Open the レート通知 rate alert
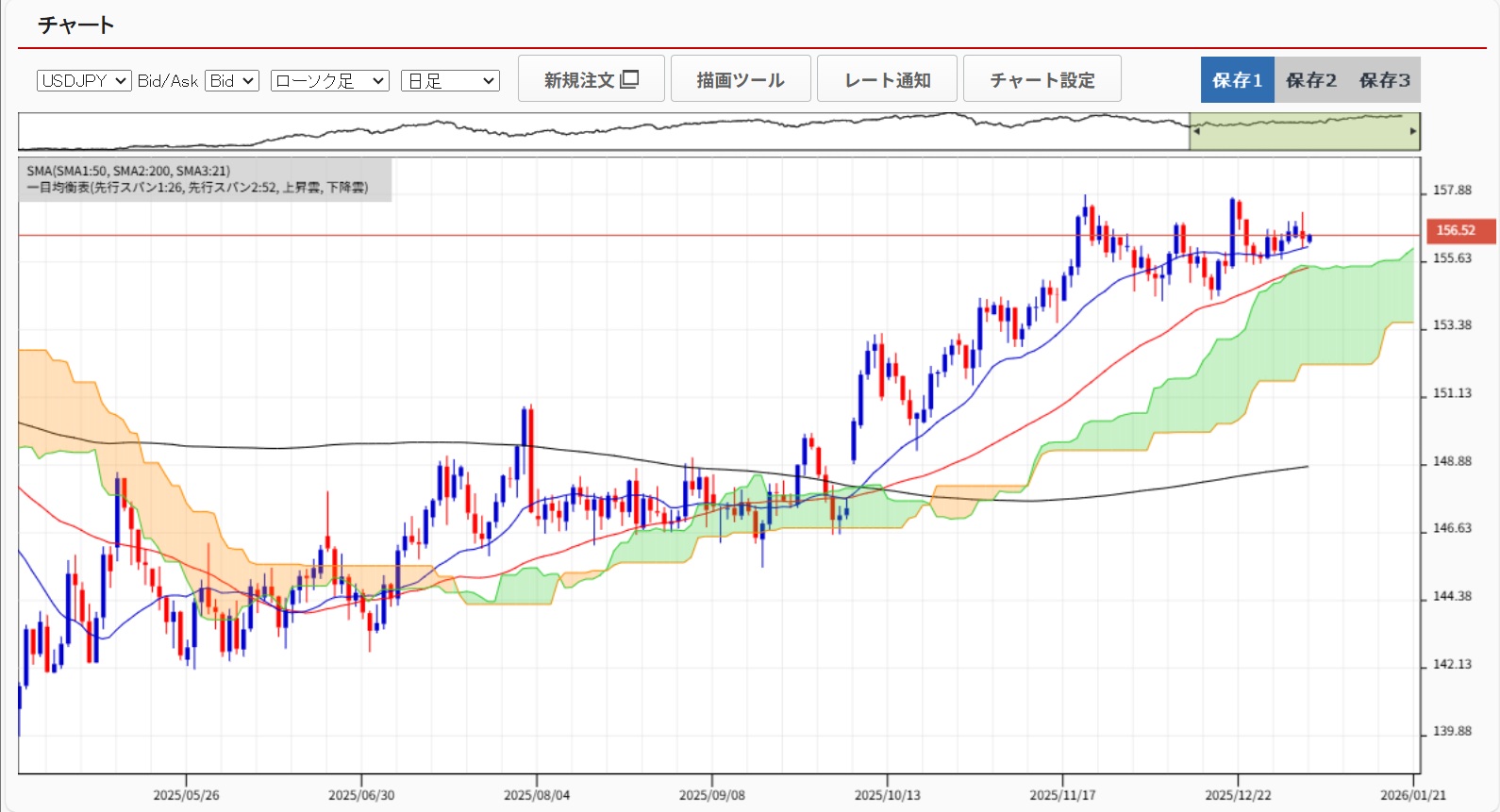The image size is (1500, 812). click(887, 79)
